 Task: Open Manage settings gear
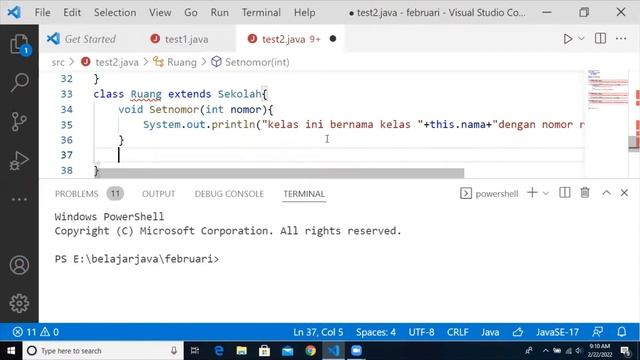pos(19,303)
